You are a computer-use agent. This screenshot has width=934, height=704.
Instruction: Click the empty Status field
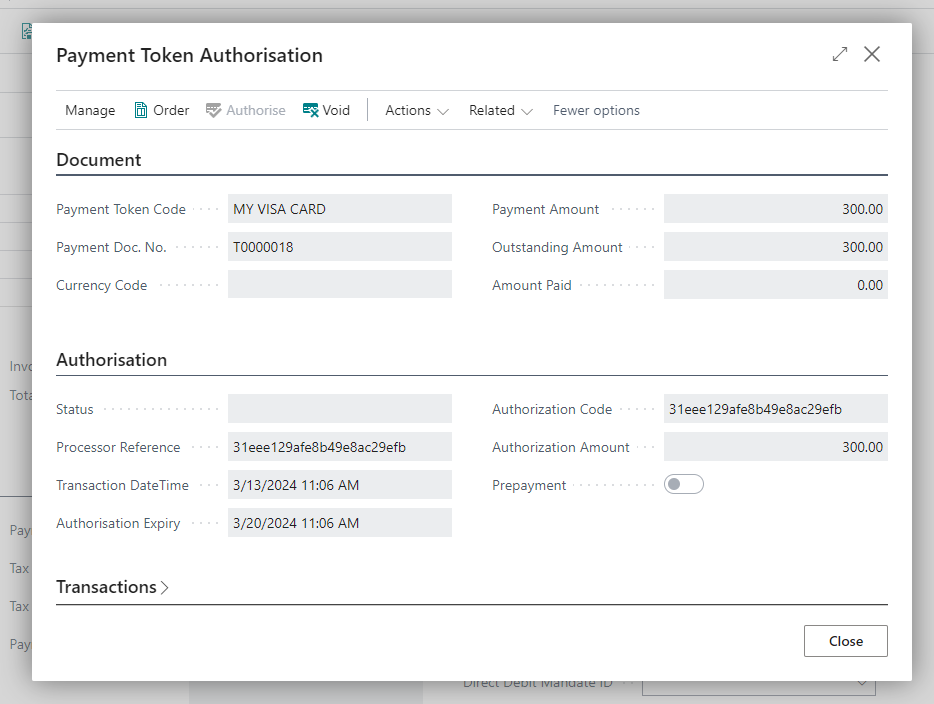click(340, 409)
